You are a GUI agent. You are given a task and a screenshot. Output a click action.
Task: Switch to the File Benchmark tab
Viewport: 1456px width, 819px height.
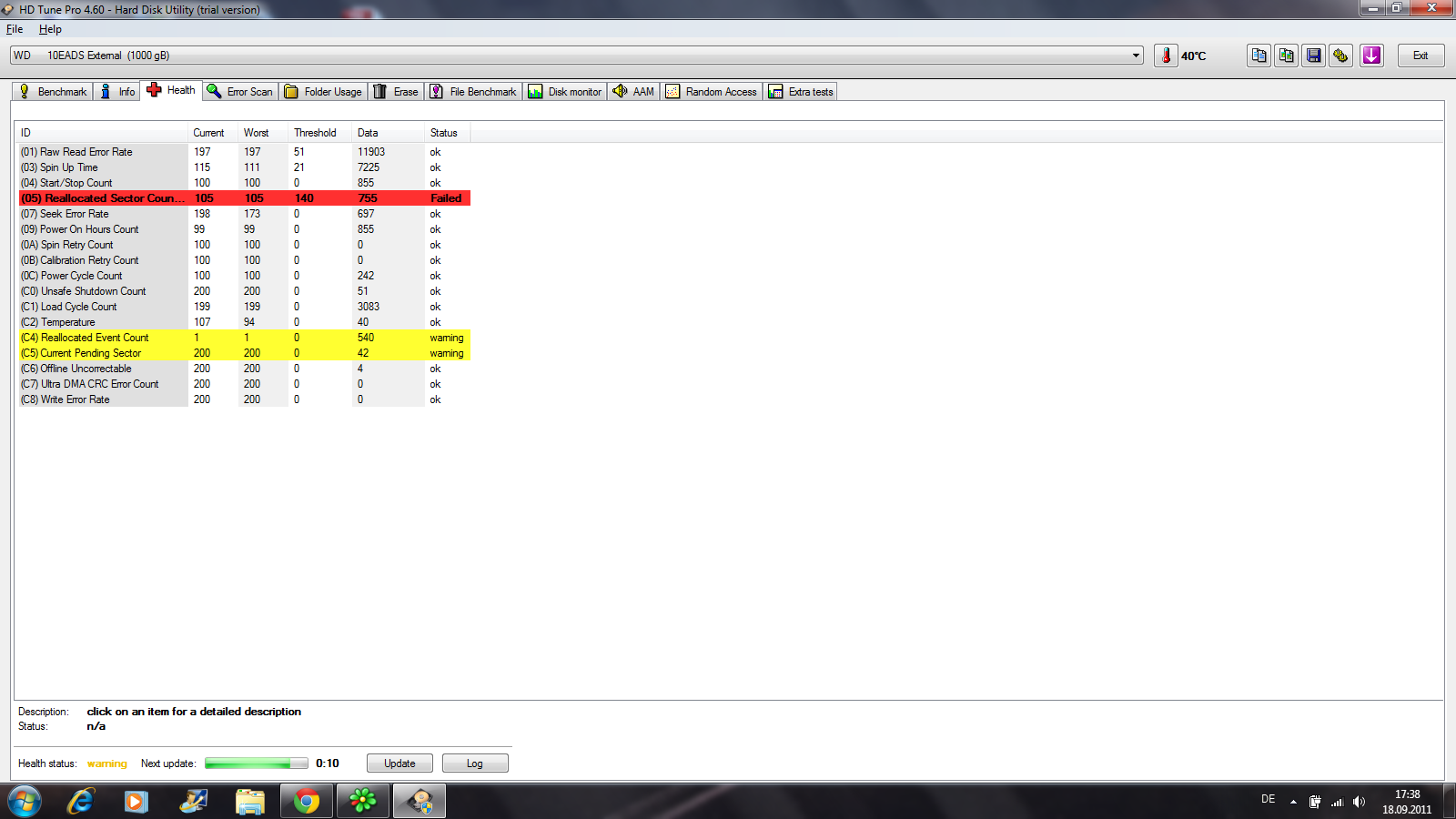tap(473, 91)
